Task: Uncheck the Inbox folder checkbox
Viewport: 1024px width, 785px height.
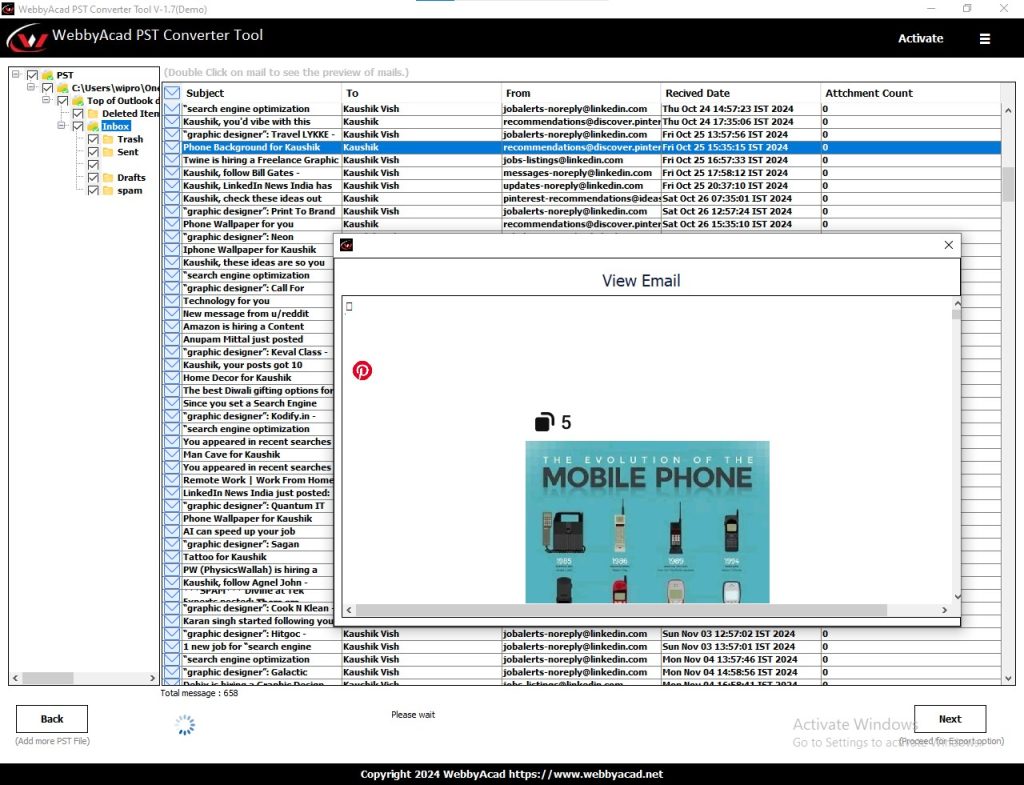Action: pyautogui.click(x=78, y=127)
